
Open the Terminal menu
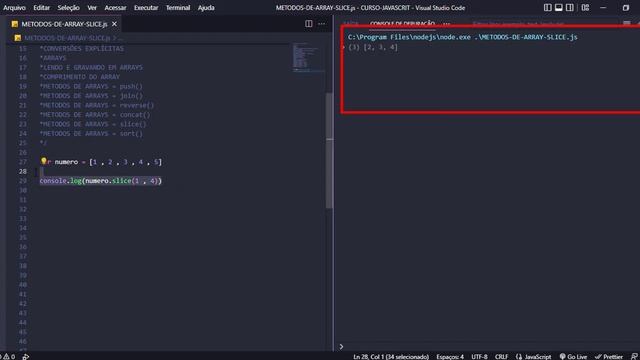point(178,8)
